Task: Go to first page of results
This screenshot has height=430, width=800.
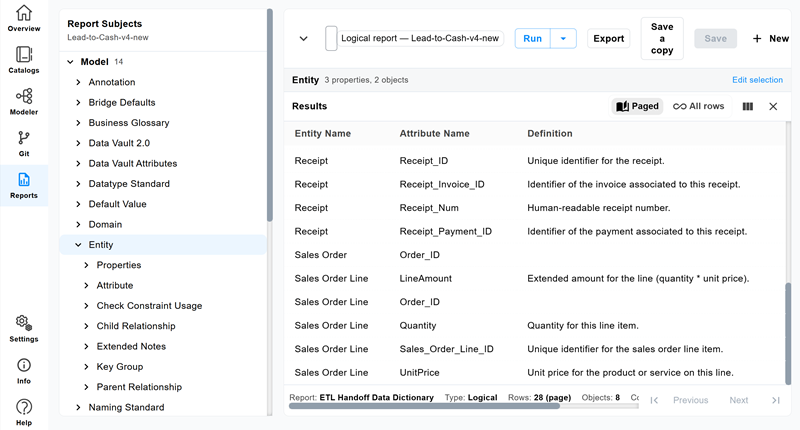Action: [654, 400]
